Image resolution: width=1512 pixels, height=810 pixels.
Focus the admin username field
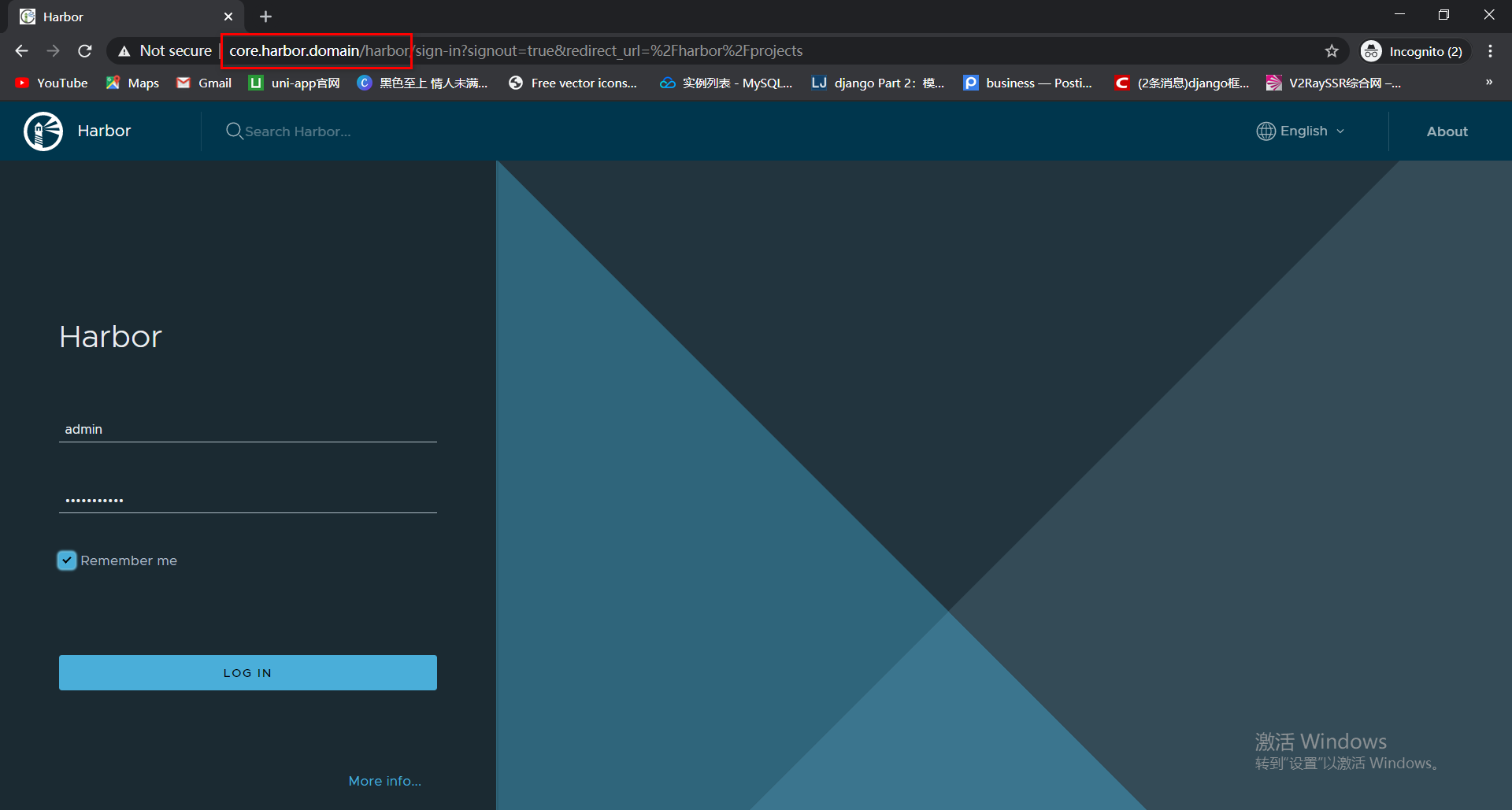[248, 429]
